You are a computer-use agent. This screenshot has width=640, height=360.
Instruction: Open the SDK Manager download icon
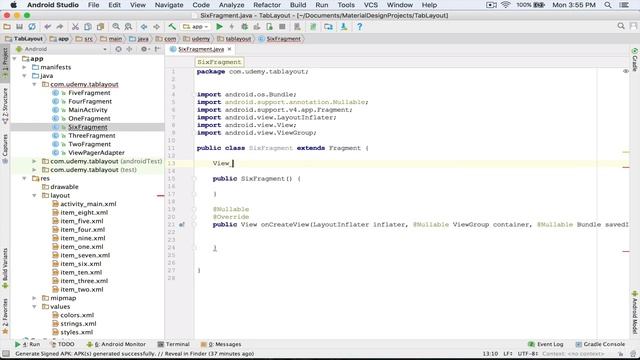[x=344, y=27]
